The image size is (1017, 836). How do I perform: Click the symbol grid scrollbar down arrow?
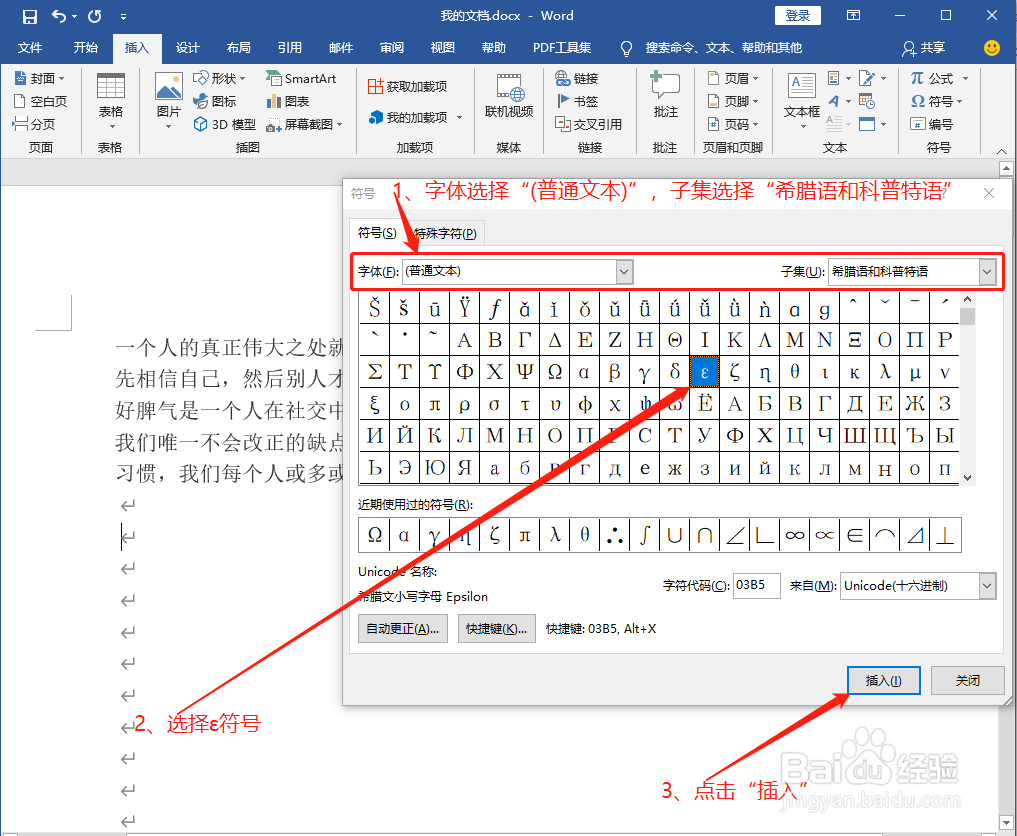pos(967,477)
